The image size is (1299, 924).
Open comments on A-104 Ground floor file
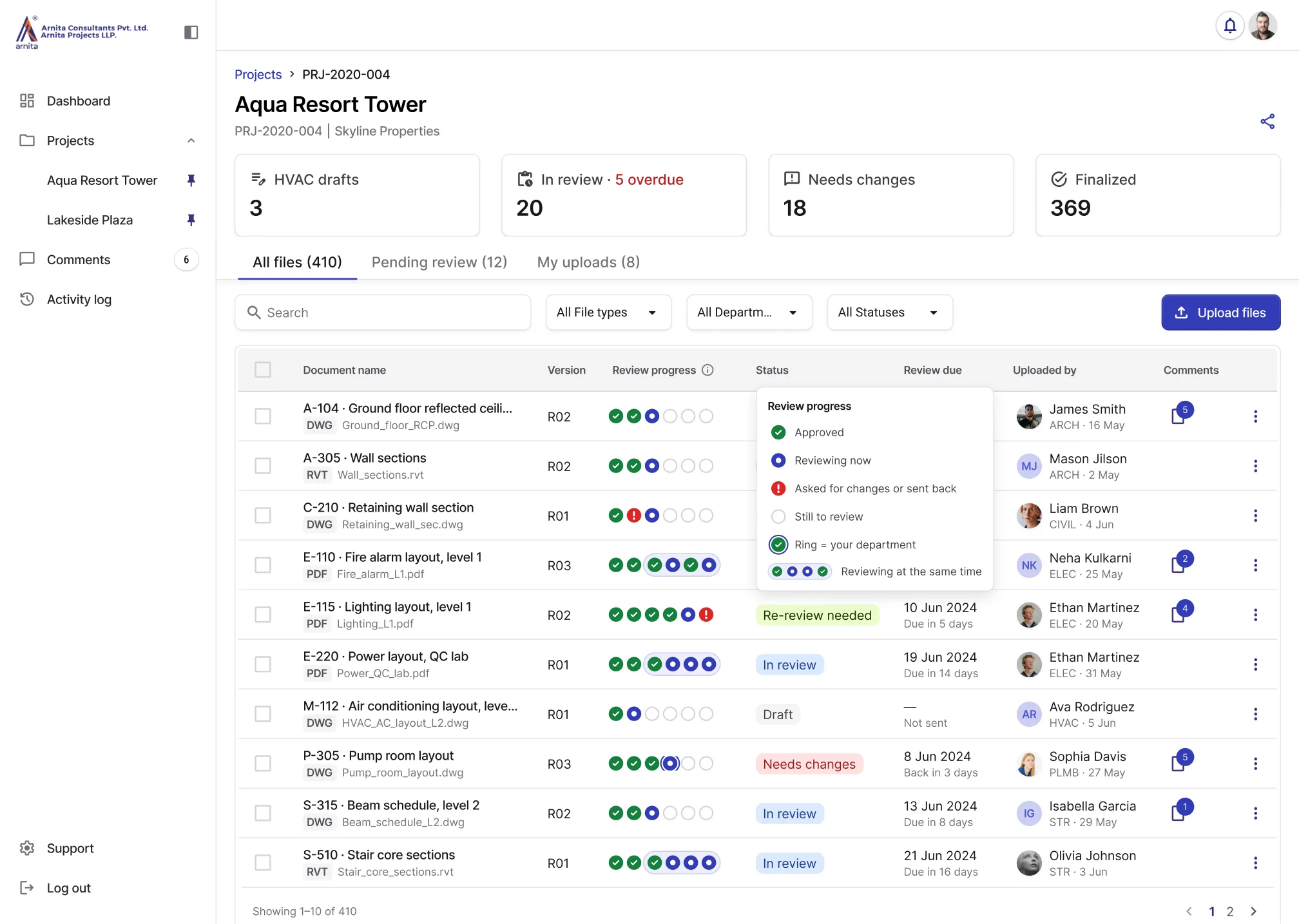(1182, 413)
